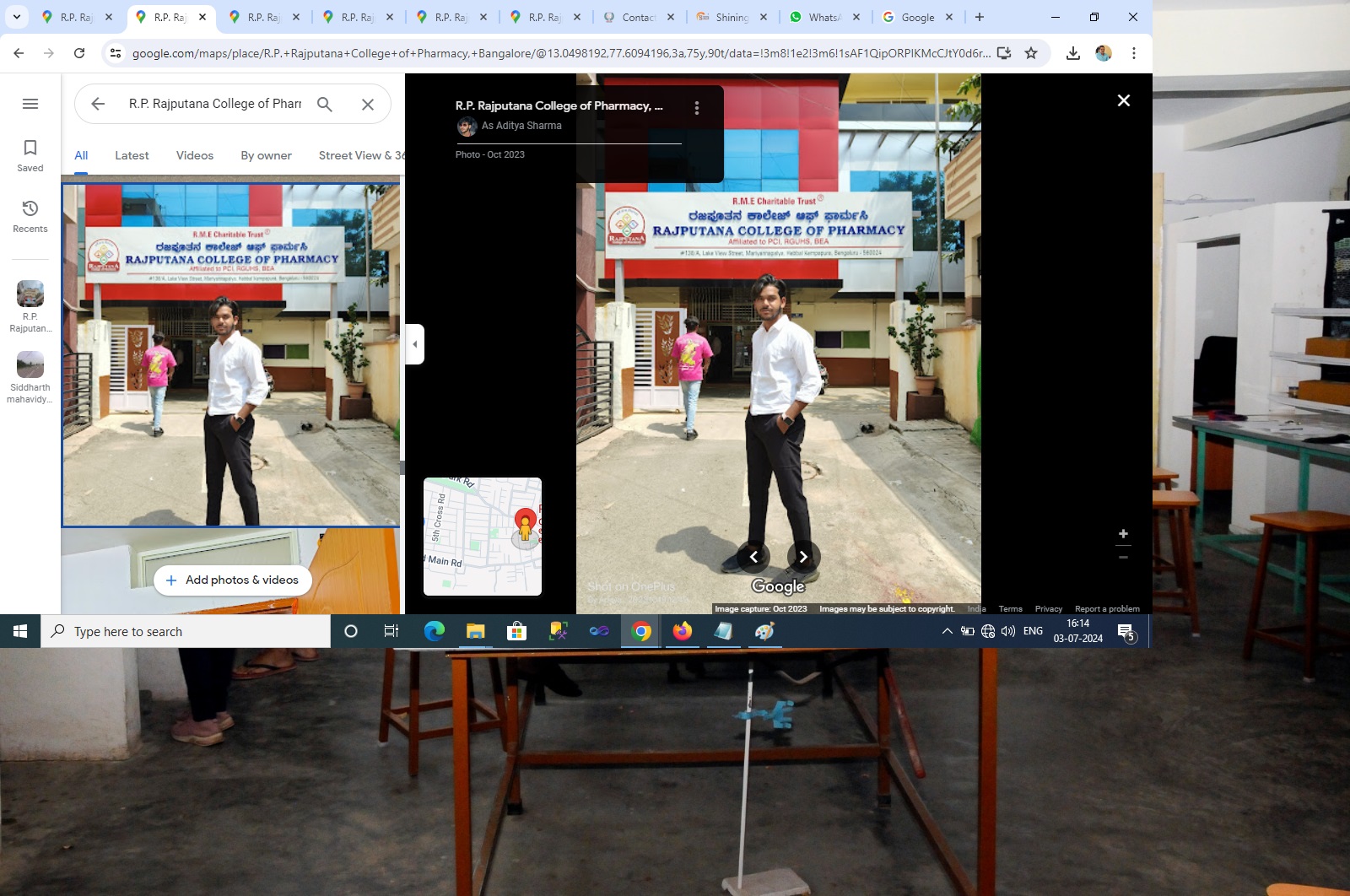Switch to the Videos tab
This screenshot has width=1350, height=896.
pos(195,155)
